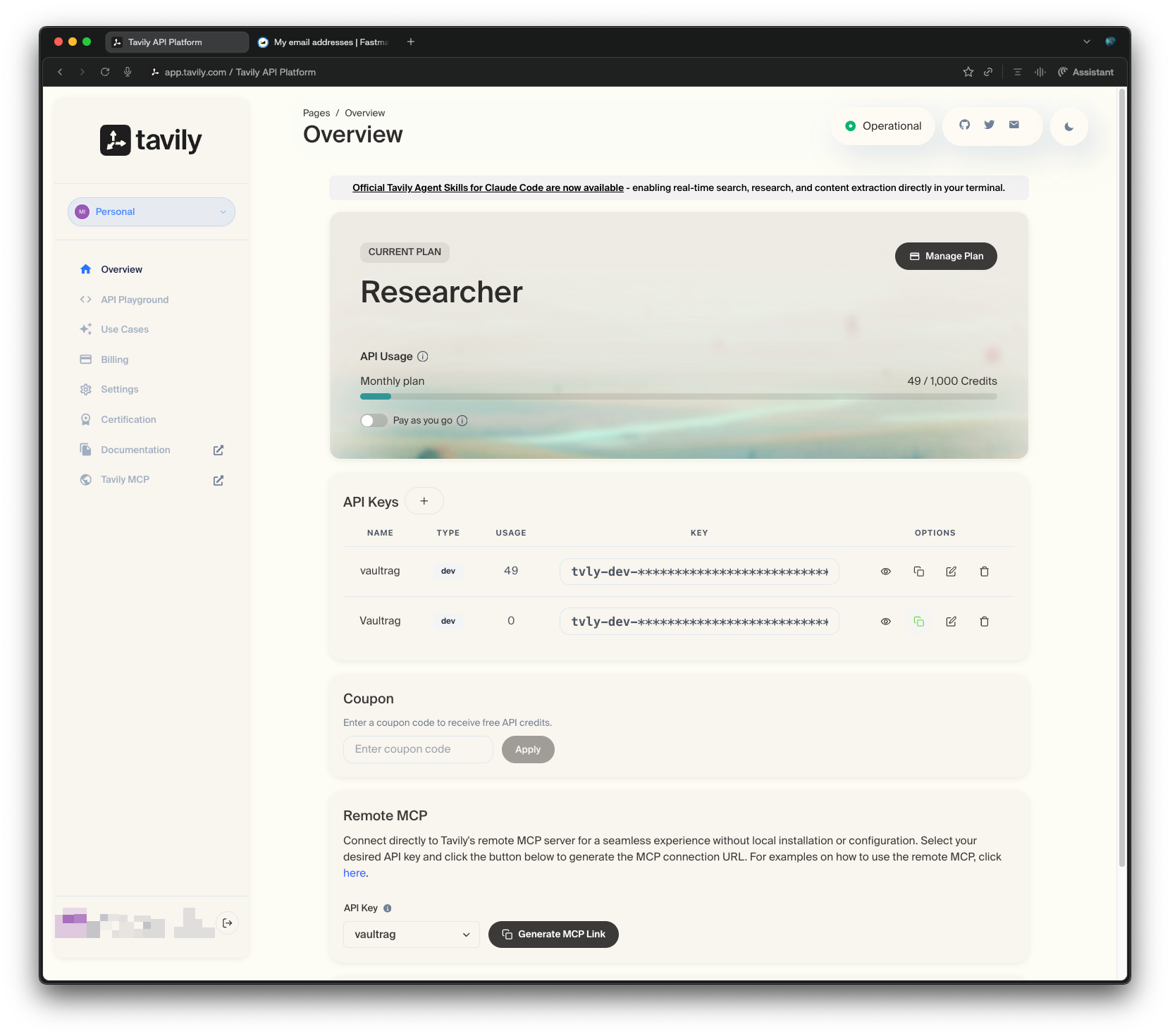The image size is (1170, 1036).
Task: Open the Personal account dropdown
Action: [x=152, y=212]
